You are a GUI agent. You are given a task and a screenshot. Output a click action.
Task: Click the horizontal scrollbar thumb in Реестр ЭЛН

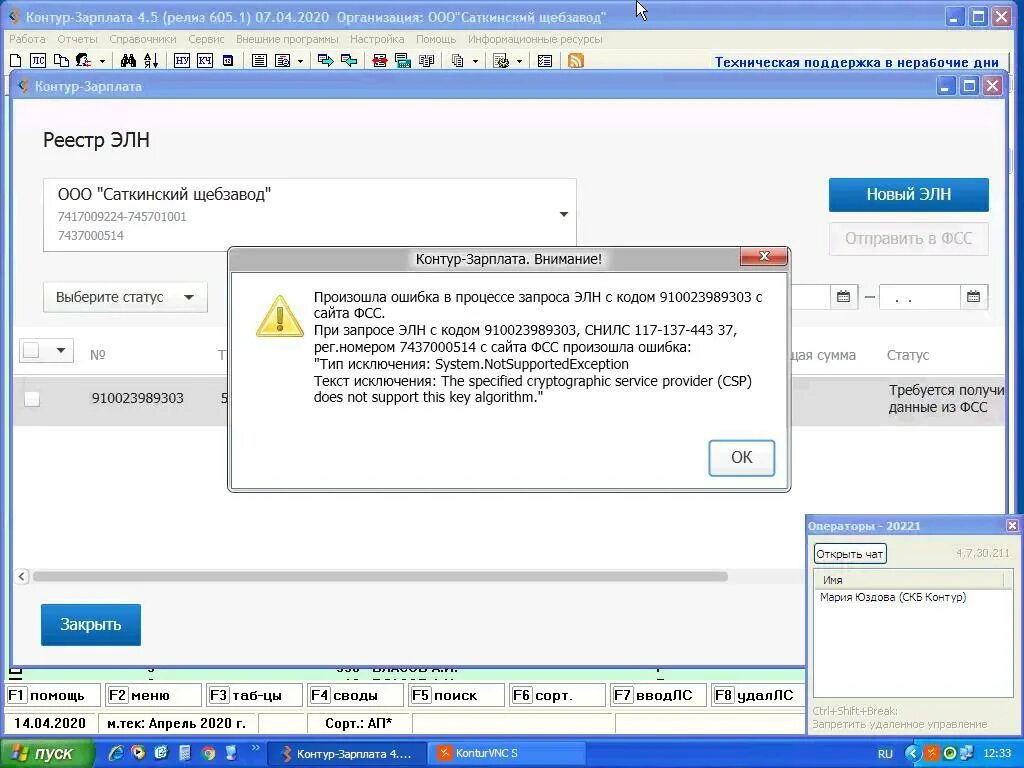(380, 577)
